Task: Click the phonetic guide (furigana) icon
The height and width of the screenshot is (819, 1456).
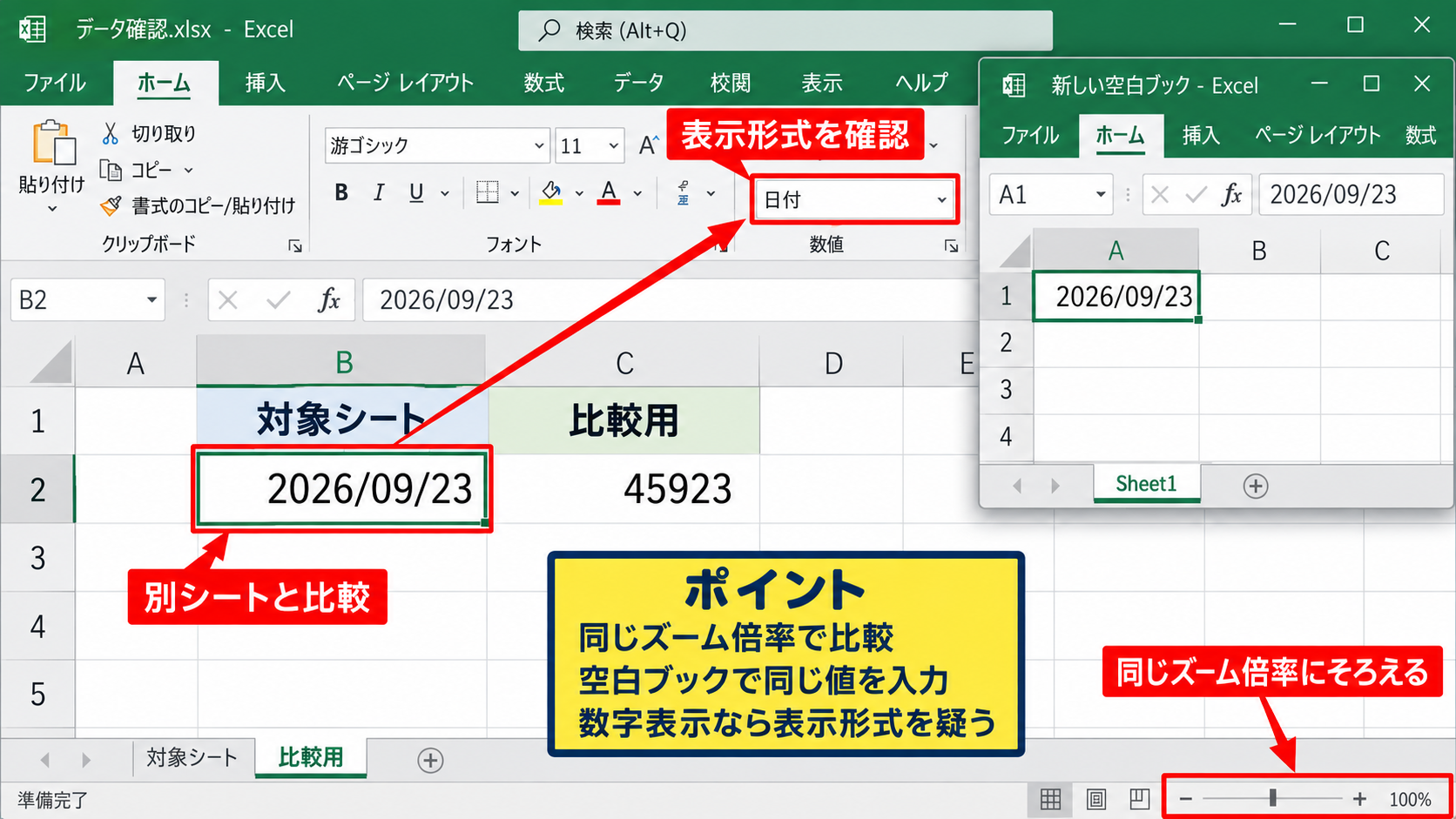Action: (x=684, y=193)
